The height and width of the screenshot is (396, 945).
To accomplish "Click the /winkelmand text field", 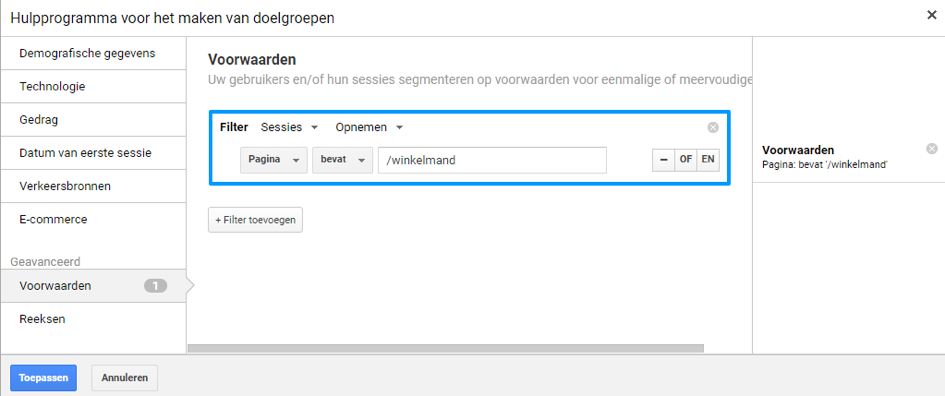I will 492,160.
